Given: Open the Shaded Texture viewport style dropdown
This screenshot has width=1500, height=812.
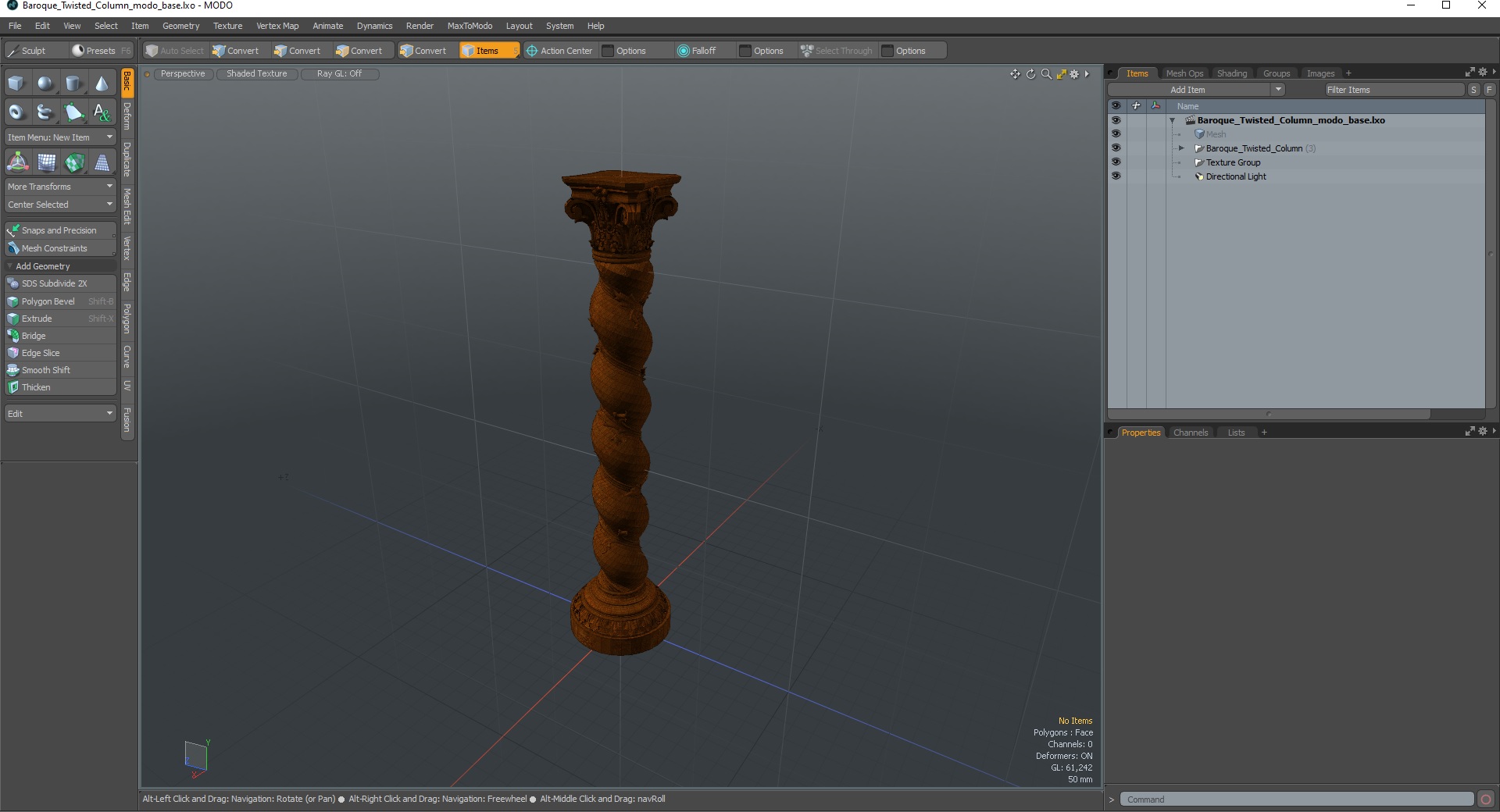Looking at the screenshot, I should coord(257,73).
